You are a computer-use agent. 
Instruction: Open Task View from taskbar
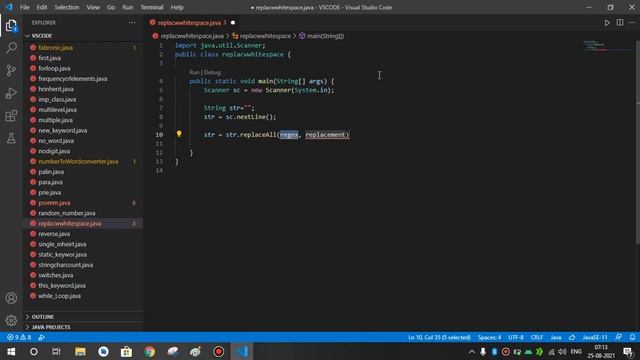point(56,351)
